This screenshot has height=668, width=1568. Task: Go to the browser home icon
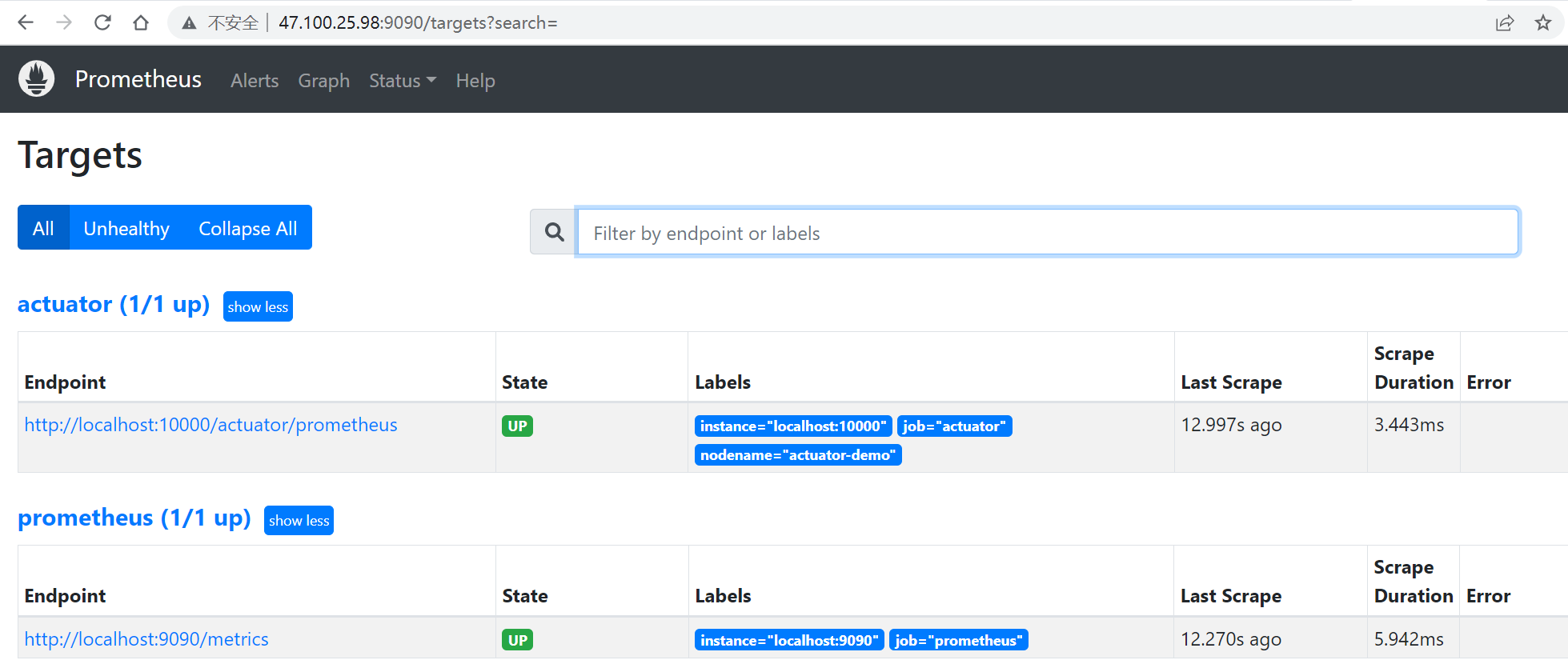pyautogui.click(x=141, y=22)
